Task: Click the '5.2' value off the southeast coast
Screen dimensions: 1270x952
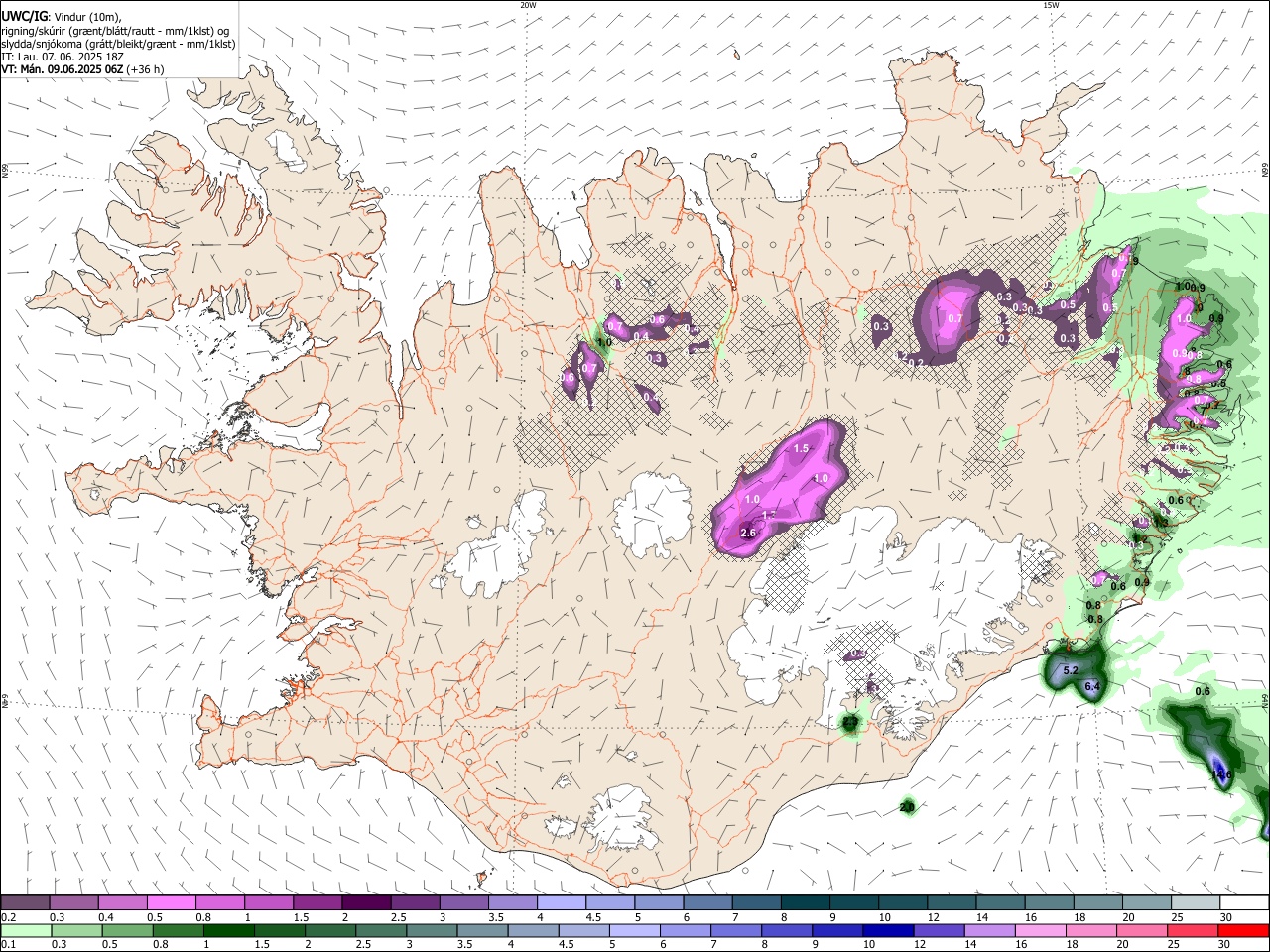Action: (x=1071, y=671)
